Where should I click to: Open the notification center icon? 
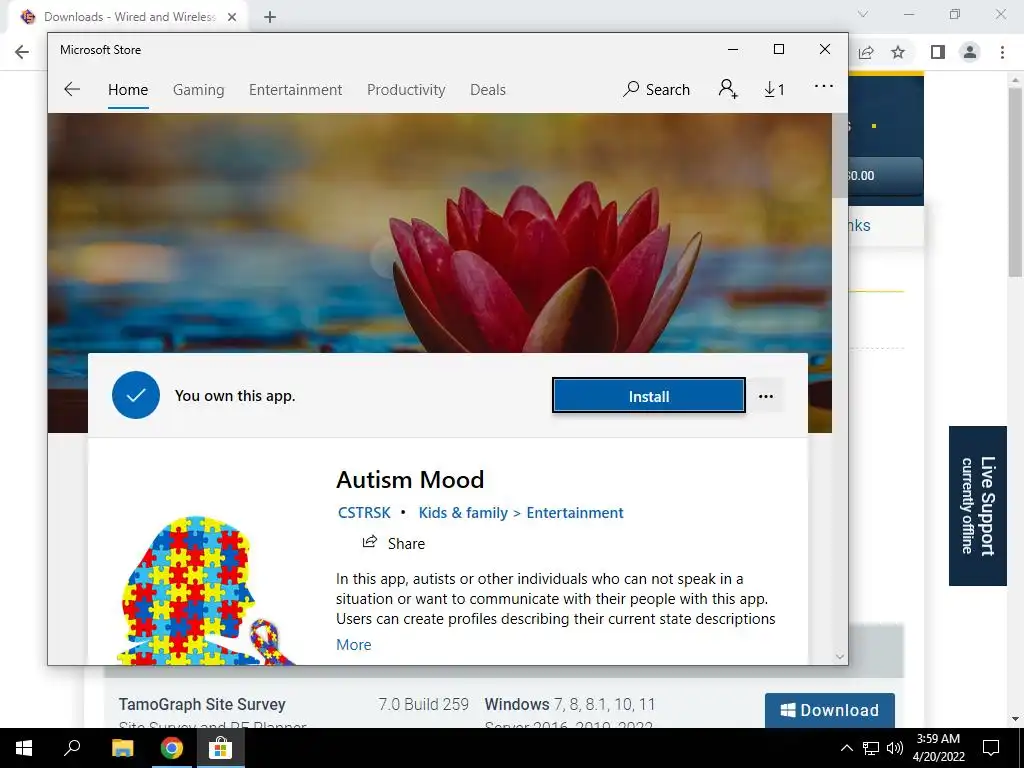pos(991,748)
